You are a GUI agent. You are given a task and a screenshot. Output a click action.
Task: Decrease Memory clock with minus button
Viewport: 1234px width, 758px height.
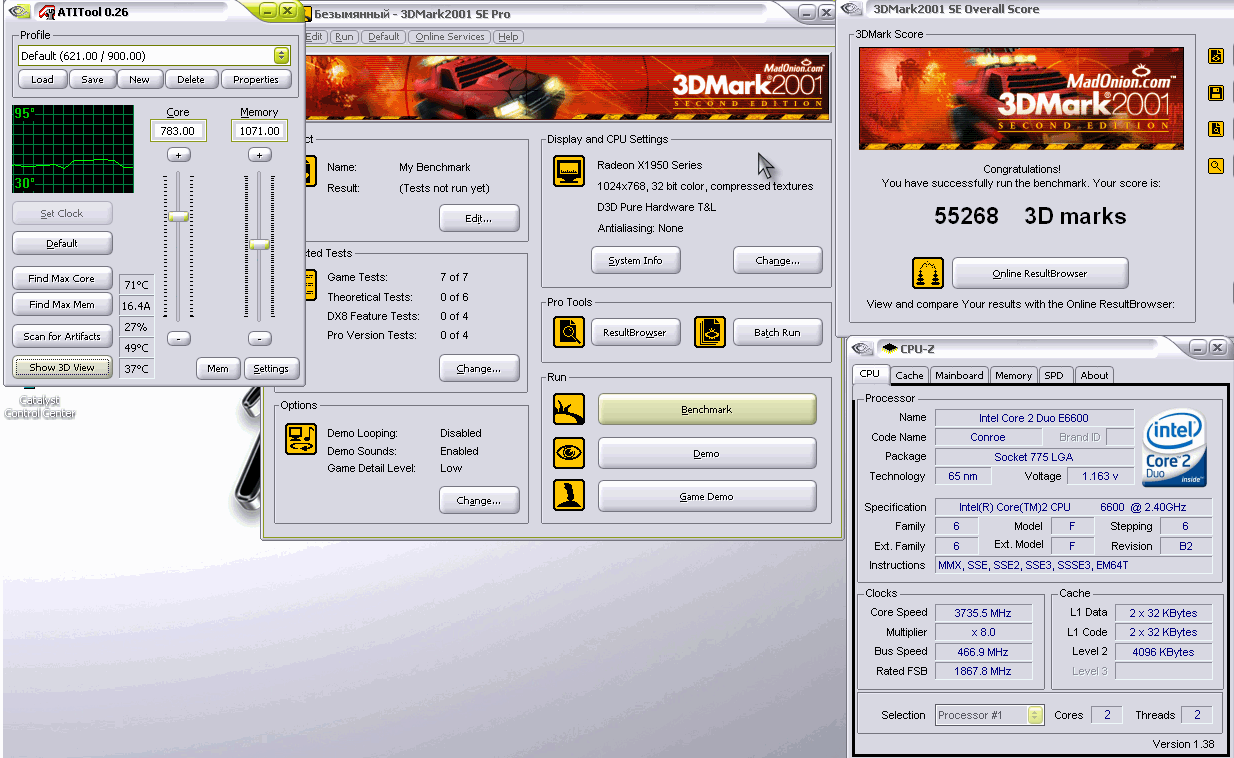click(259, 339)
